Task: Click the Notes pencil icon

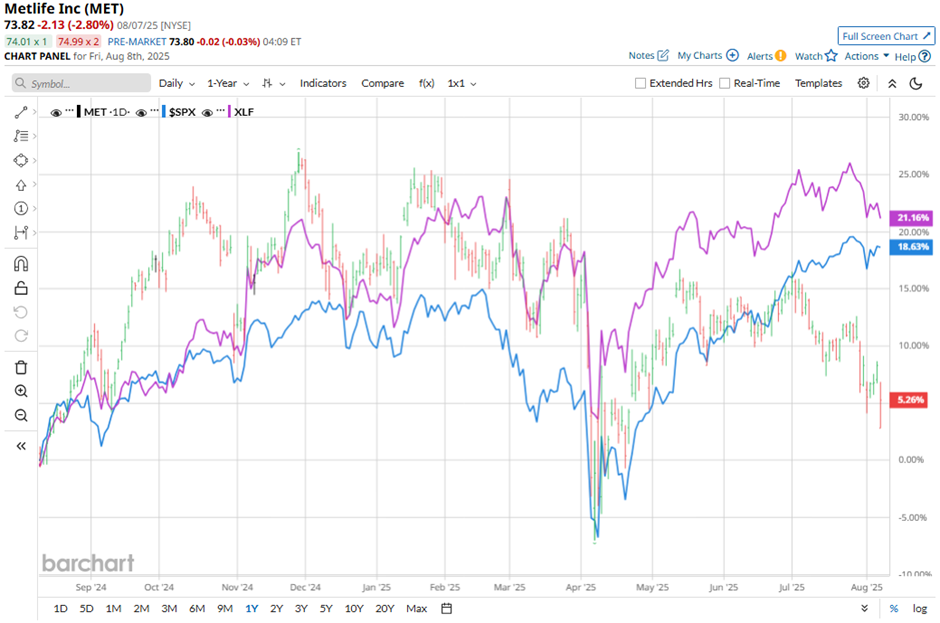Action: 663,55
